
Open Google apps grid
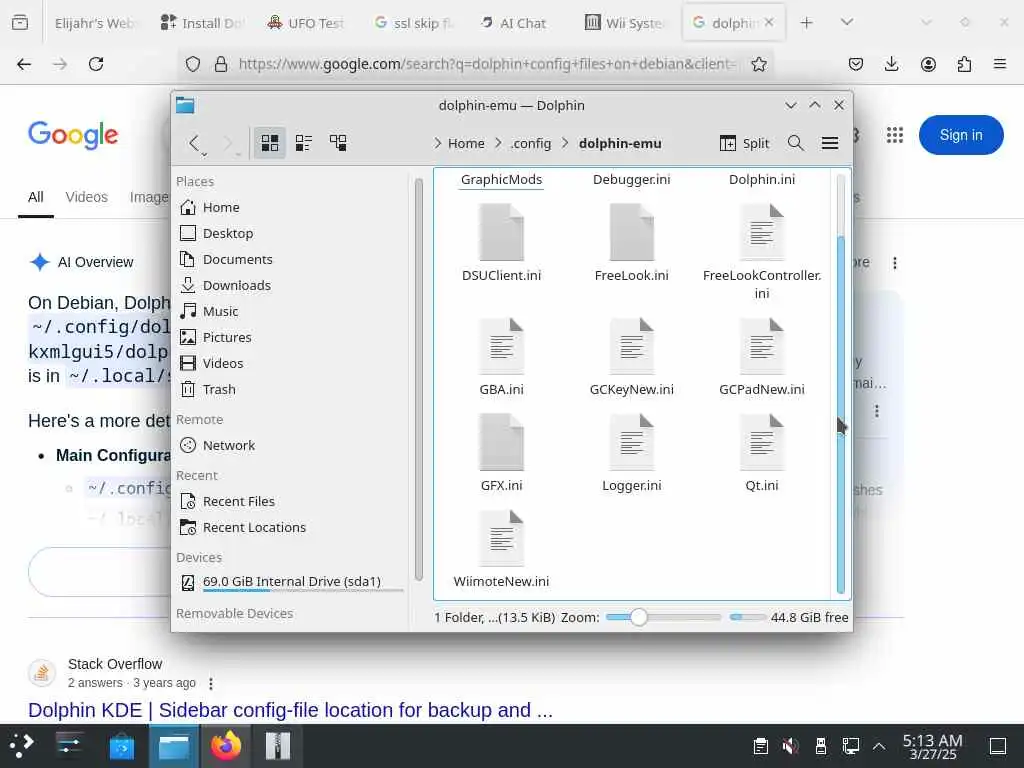pos(895,135)
